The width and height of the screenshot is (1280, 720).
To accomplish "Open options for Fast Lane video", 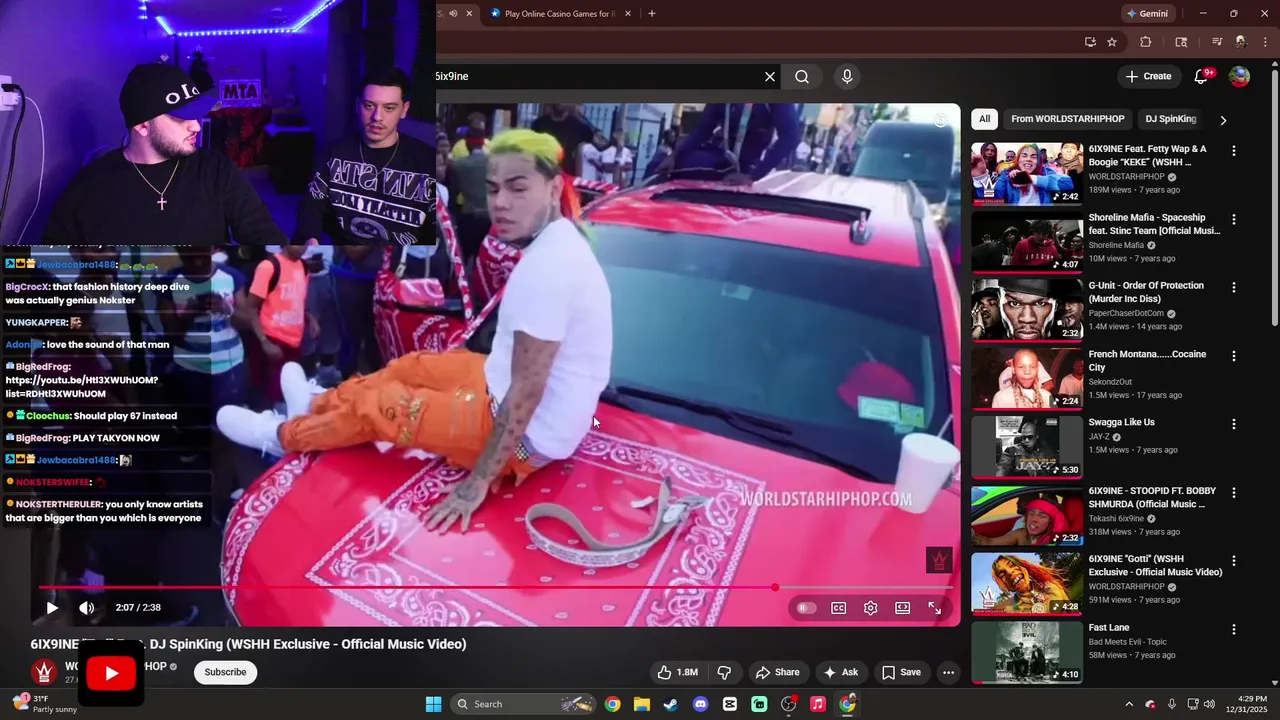I will [1234, 629].
